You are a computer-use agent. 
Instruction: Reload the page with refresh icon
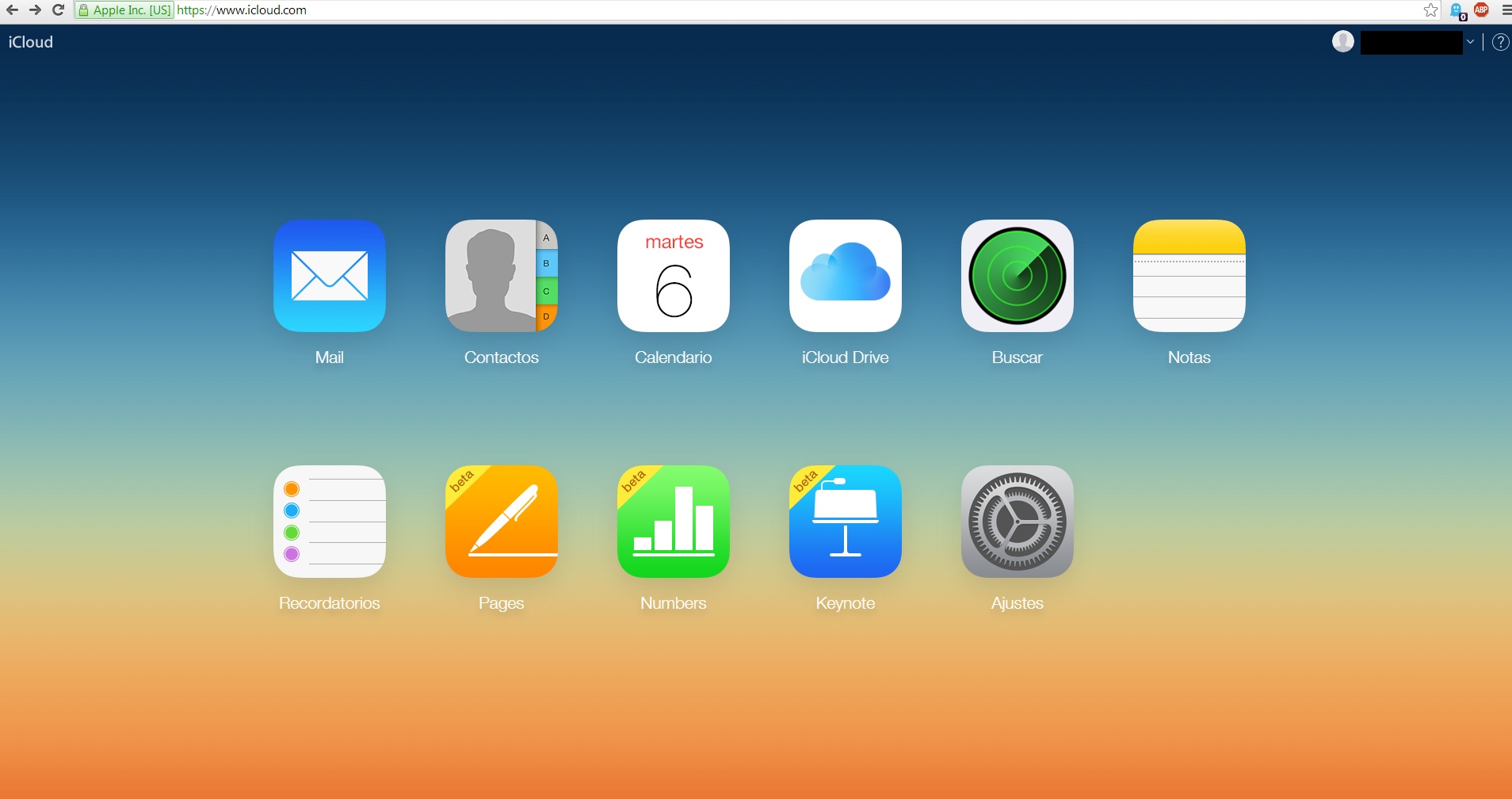pos(58,10)
